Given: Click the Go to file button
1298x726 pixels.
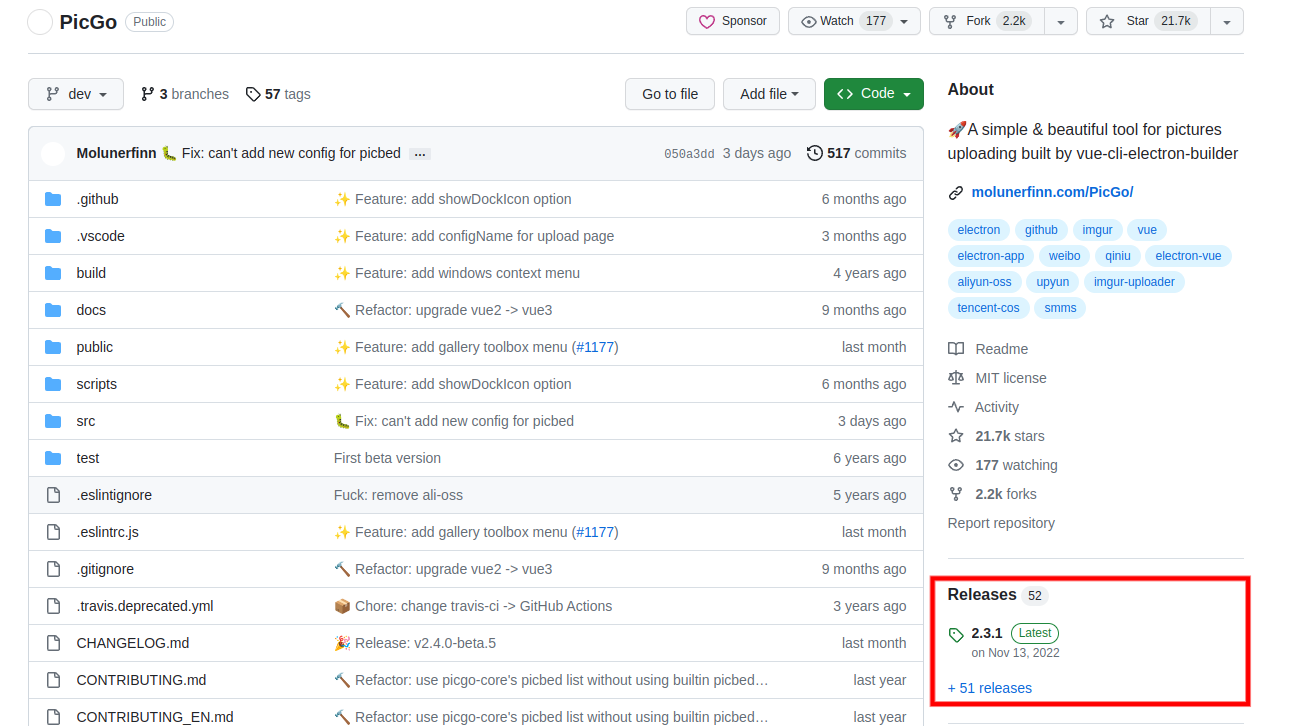Looking at the screenshot, I should 670,94.
